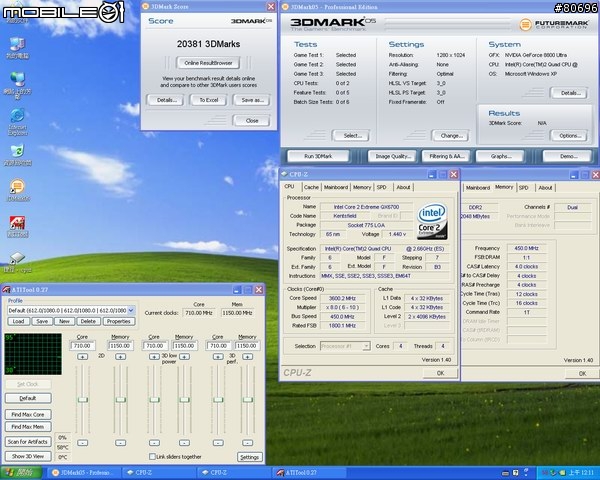Screen dimensions: 600x480
Task: Decrease 3D low power Memory clock minus button
Action: tap(184, 443)
